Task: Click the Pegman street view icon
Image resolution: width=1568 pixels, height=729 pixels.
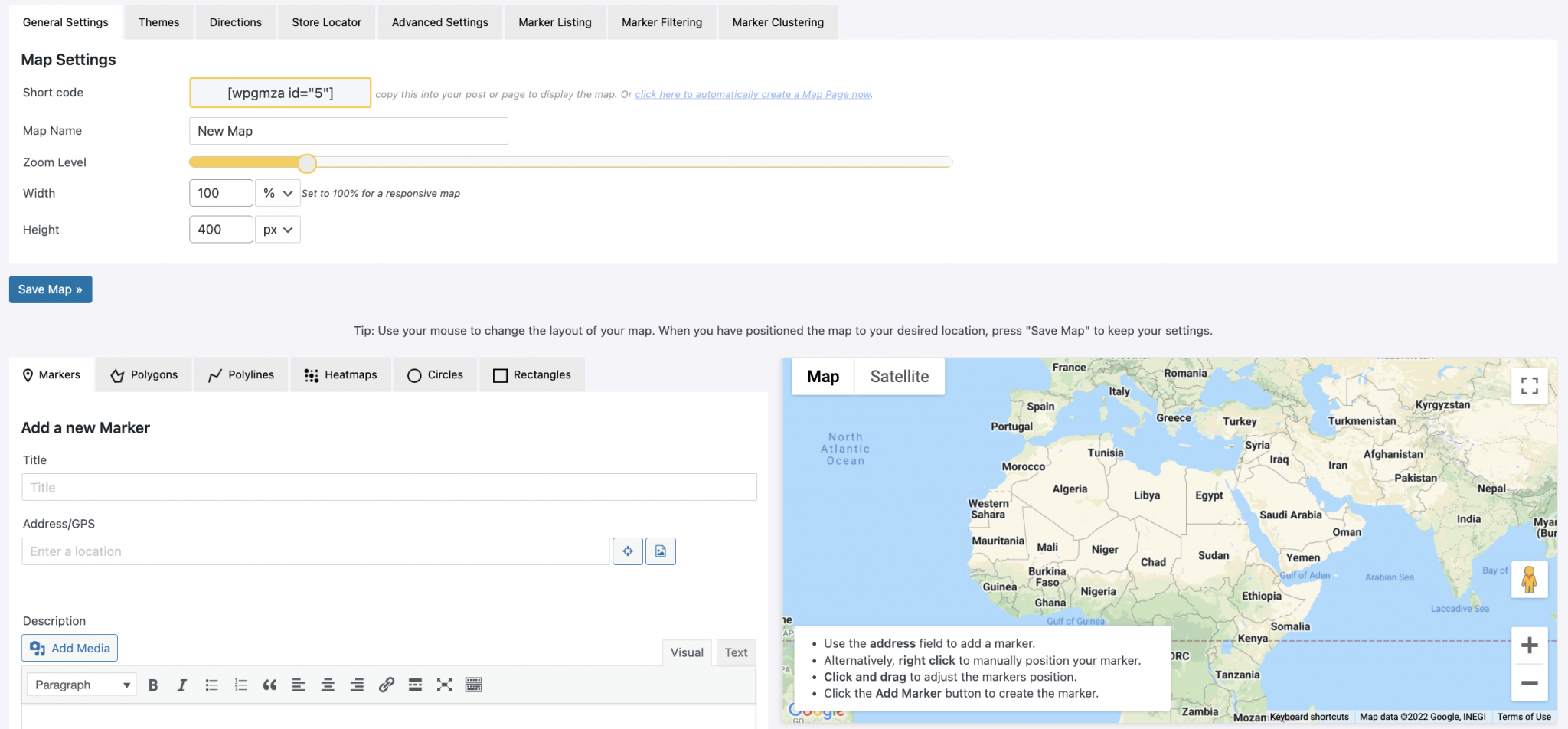Action: tap(1529, 580)
